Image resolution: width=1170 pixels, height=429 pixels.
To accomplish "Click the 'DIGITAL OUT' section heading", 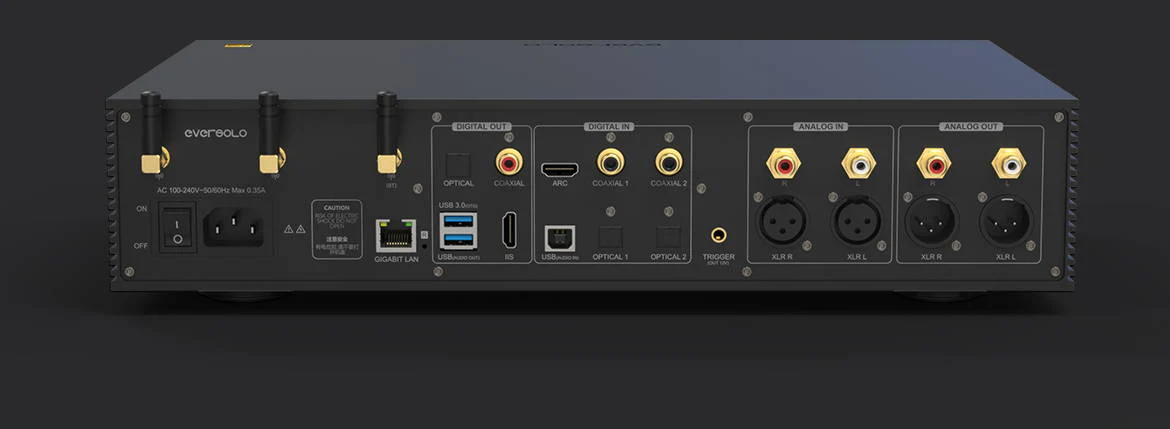I will [x=481, y=127].
